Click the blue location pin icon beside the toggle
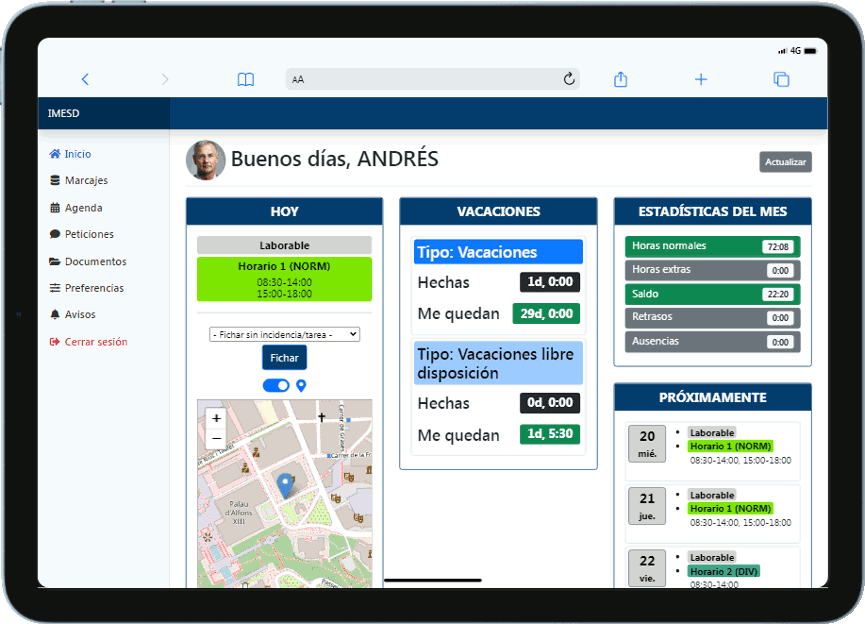865x624 pixels. [x=301, y=386]
